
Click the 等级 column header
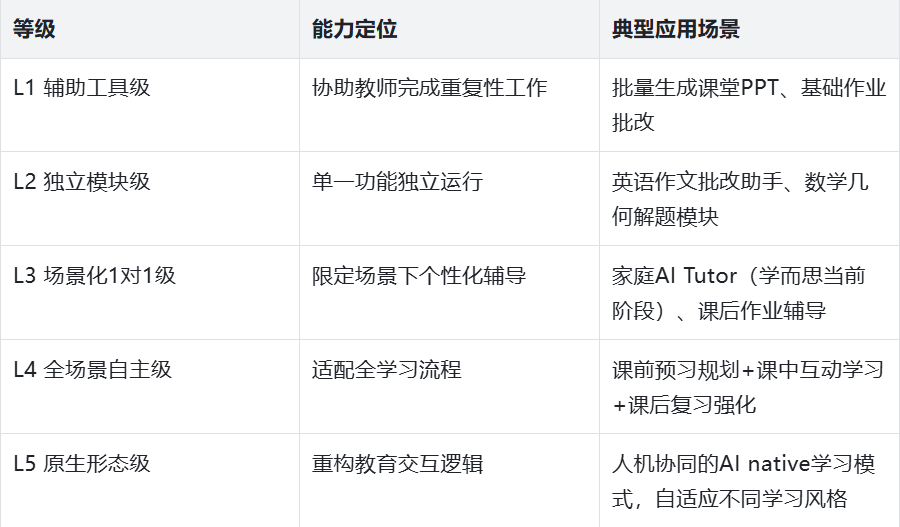pyautogui.click(x=34, y=29)
